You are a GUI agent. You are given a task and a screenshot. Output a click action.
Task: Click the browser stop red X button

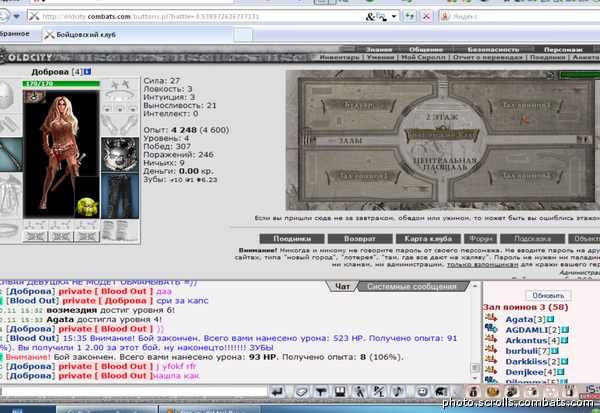pyautogui.click(x=426, y=16)
